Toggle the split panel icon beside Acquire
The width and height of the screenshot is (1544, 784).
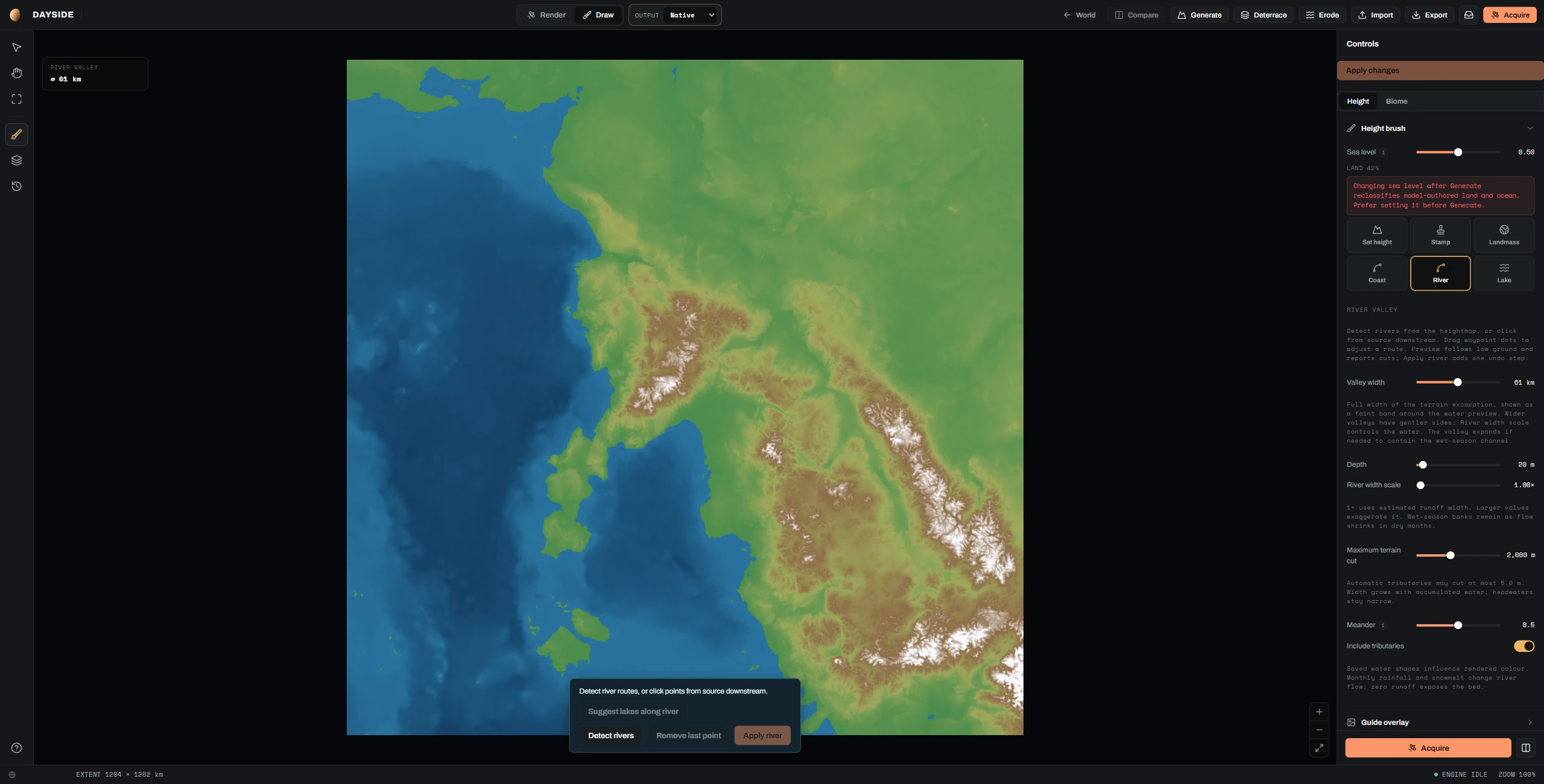[1525, 748]
